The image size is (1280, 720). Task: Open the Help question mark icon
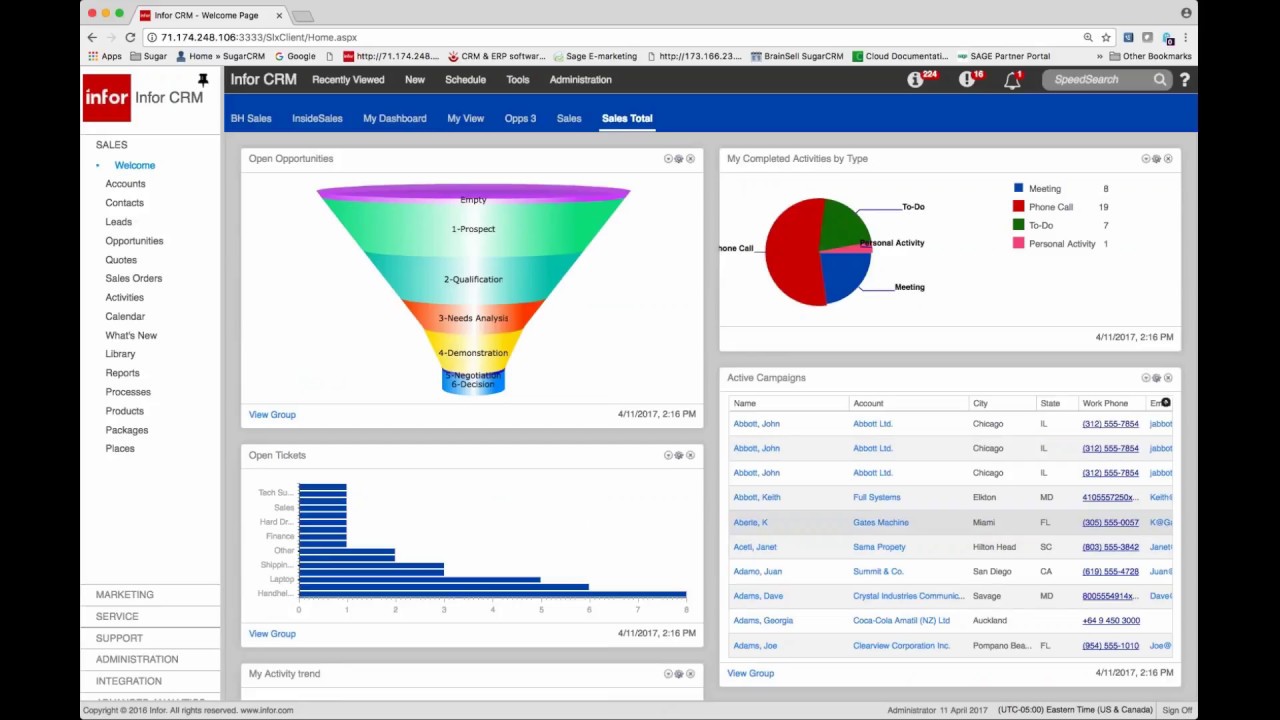[x=1184, y=80]
